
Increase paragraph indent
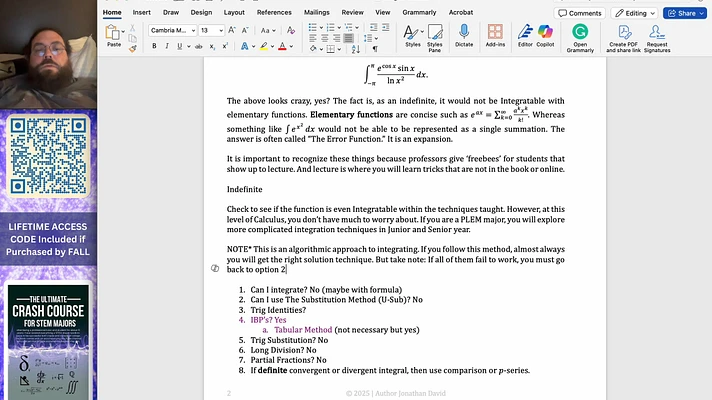(386, 28)
